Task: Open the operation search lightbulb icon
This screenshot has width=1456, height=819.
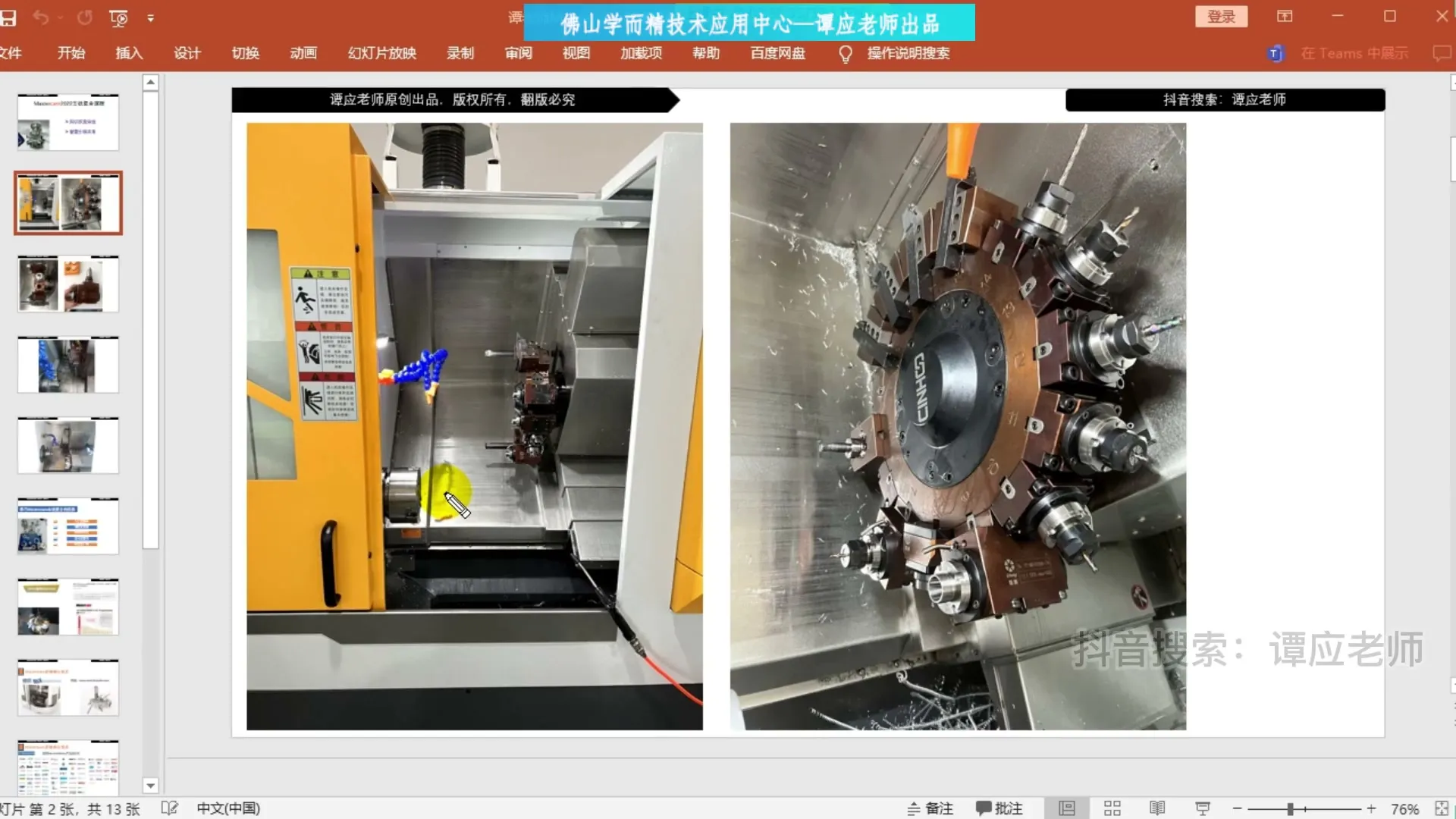Action: pyautogui.click(x=846, y=53)
